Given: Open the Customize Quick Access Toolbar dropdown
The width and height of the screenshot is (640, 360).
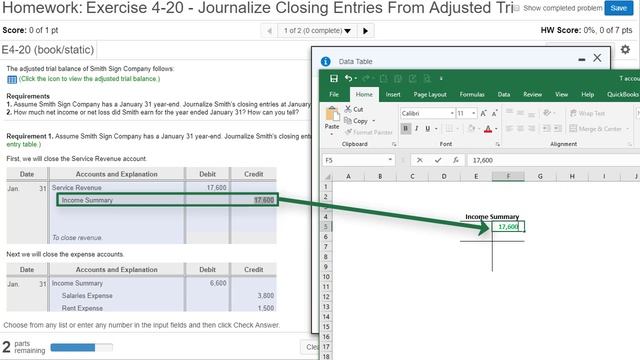Looking at the screenshot, I should click(441, 78).
